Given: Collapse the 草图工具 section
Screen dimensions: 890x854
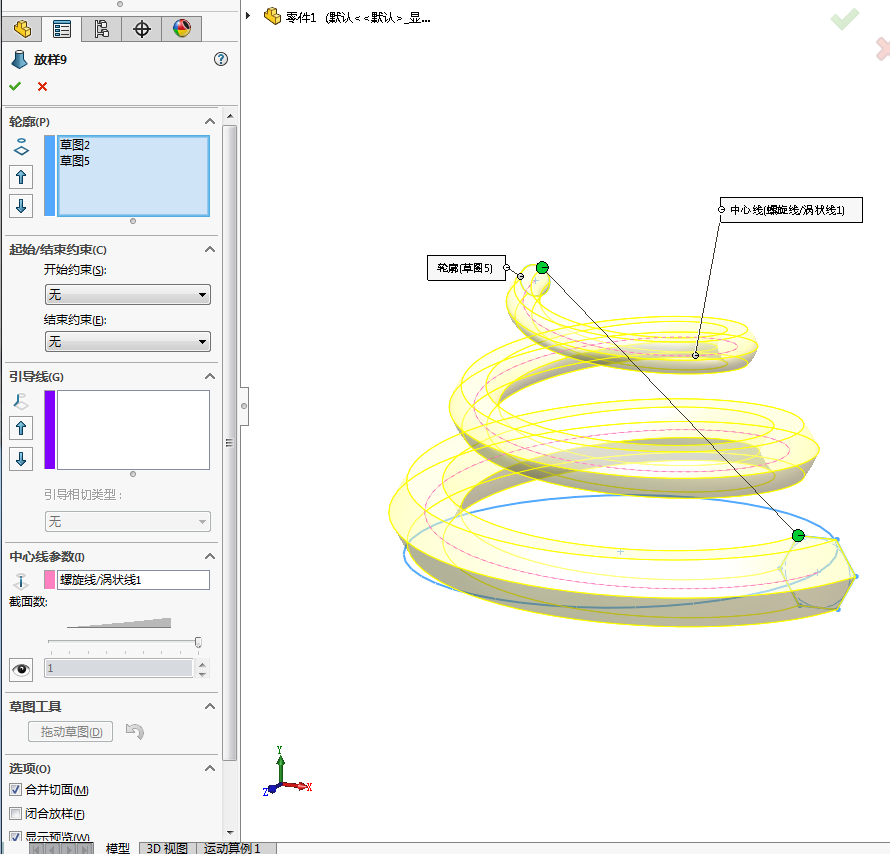Looking at the screenshot, I should click(x=210, y=706).
